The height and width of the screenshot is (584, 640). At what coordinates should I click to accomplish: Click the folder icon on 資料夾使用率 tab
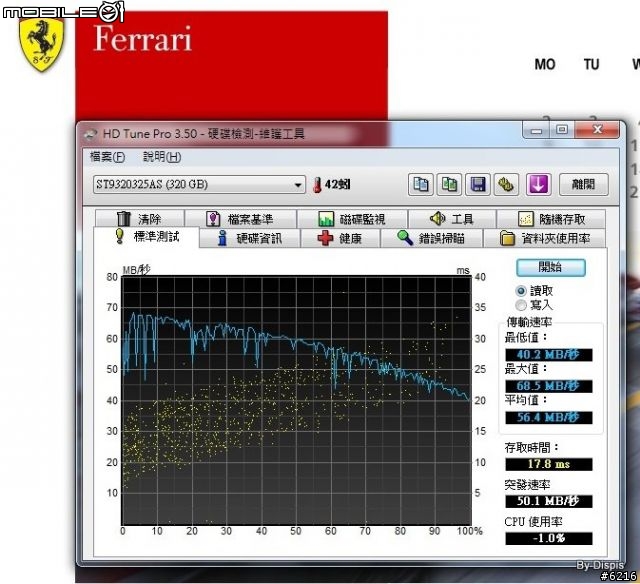pyautogui.click(x=507, y=238)
